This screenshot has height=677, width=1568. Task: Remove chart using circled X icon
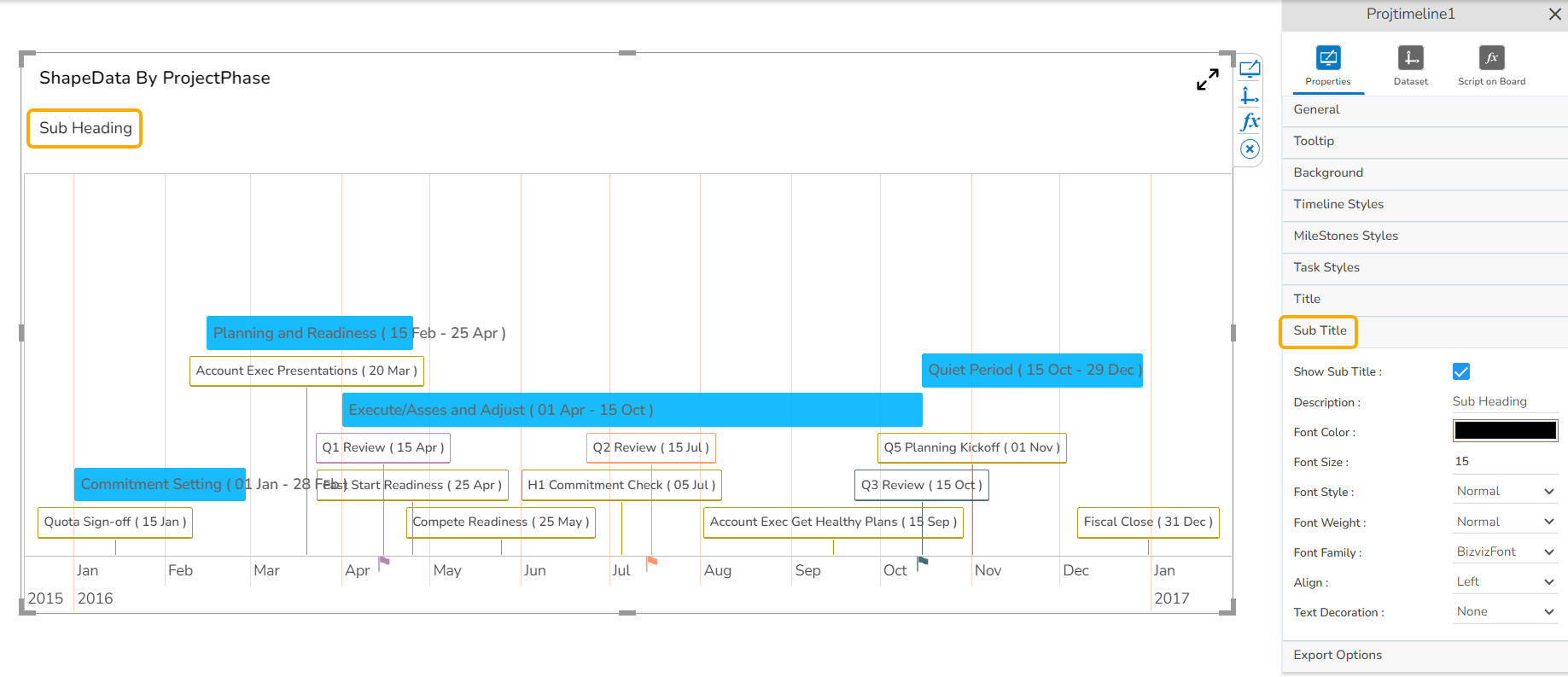1250,149
